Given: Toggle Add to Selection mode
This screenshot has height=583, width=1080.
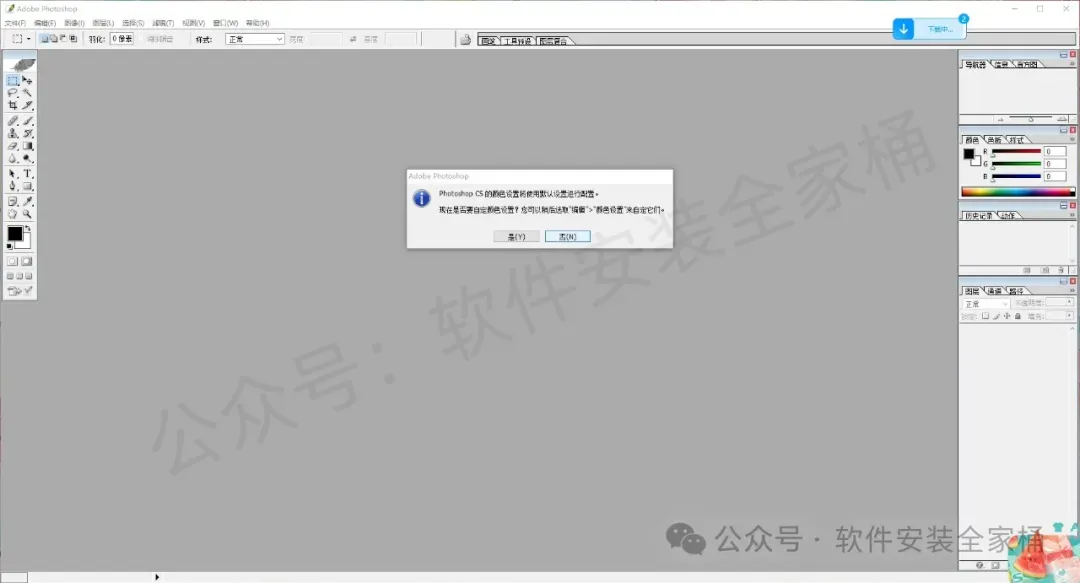Looking at the screenshot, I should point(54,39).
